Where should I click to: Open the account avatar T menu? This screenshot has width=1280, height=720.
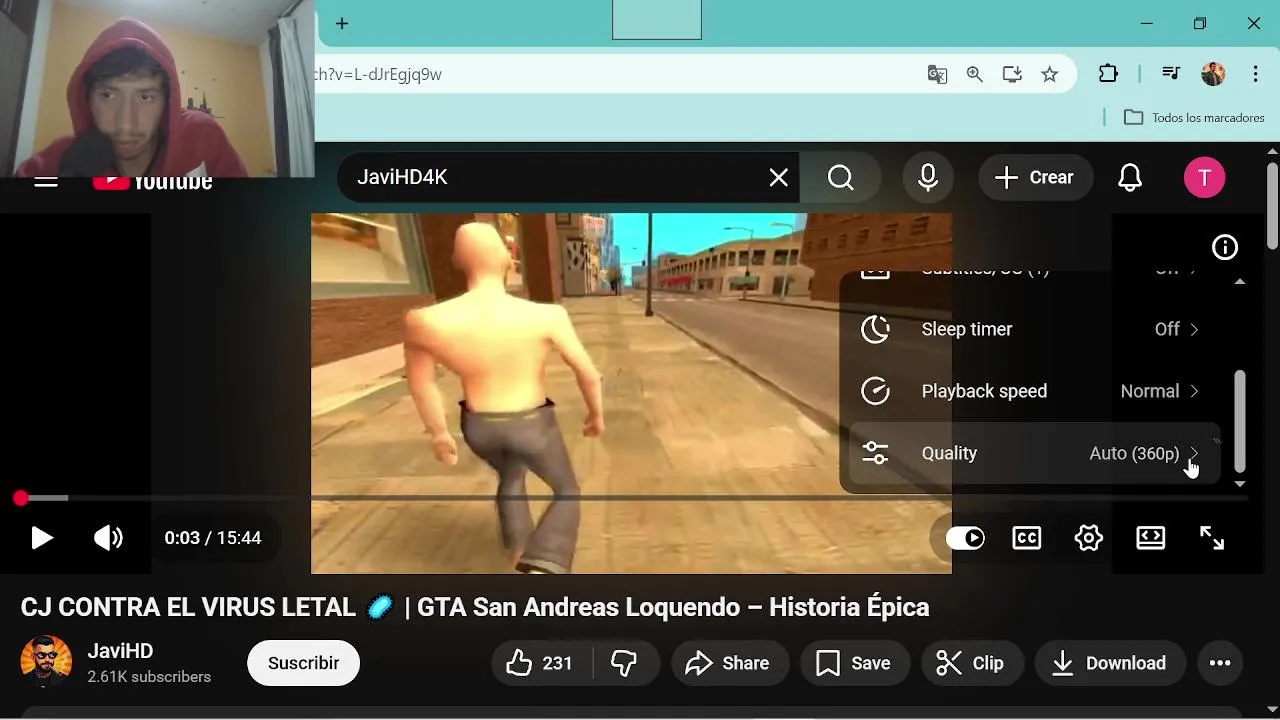[x=1204, y=178]
